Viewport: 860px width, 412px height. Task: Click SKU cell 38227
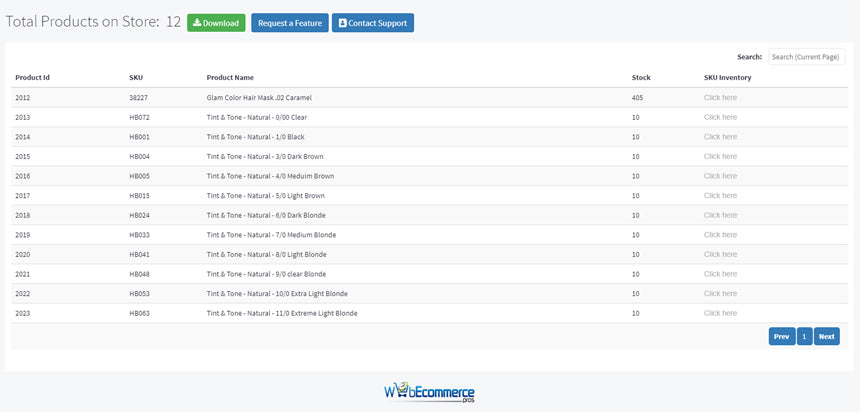tap(138, 98)
